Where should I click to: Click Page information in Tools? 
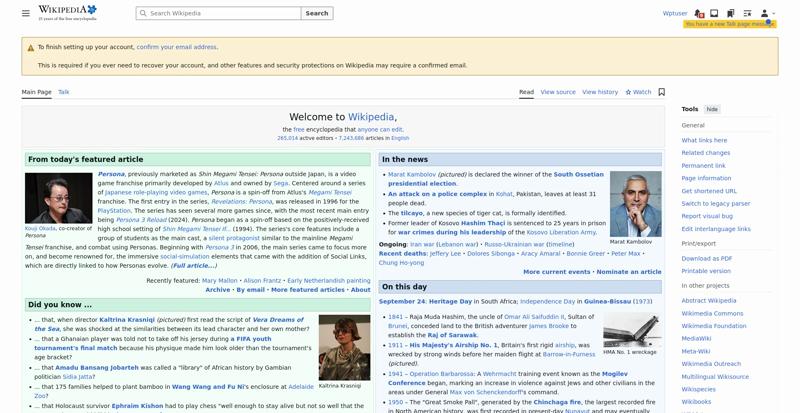(706, 178)
